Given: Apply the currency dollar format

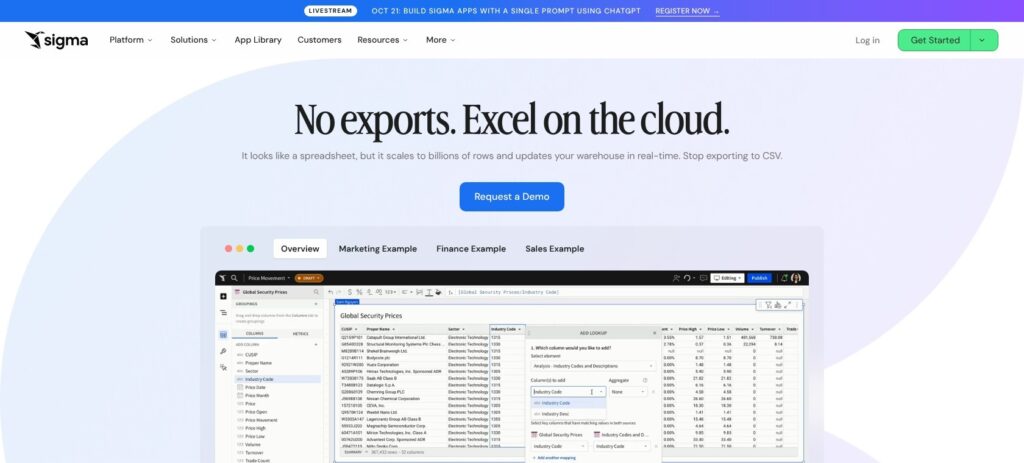Looking at the screenshot, I should point(350,292).
